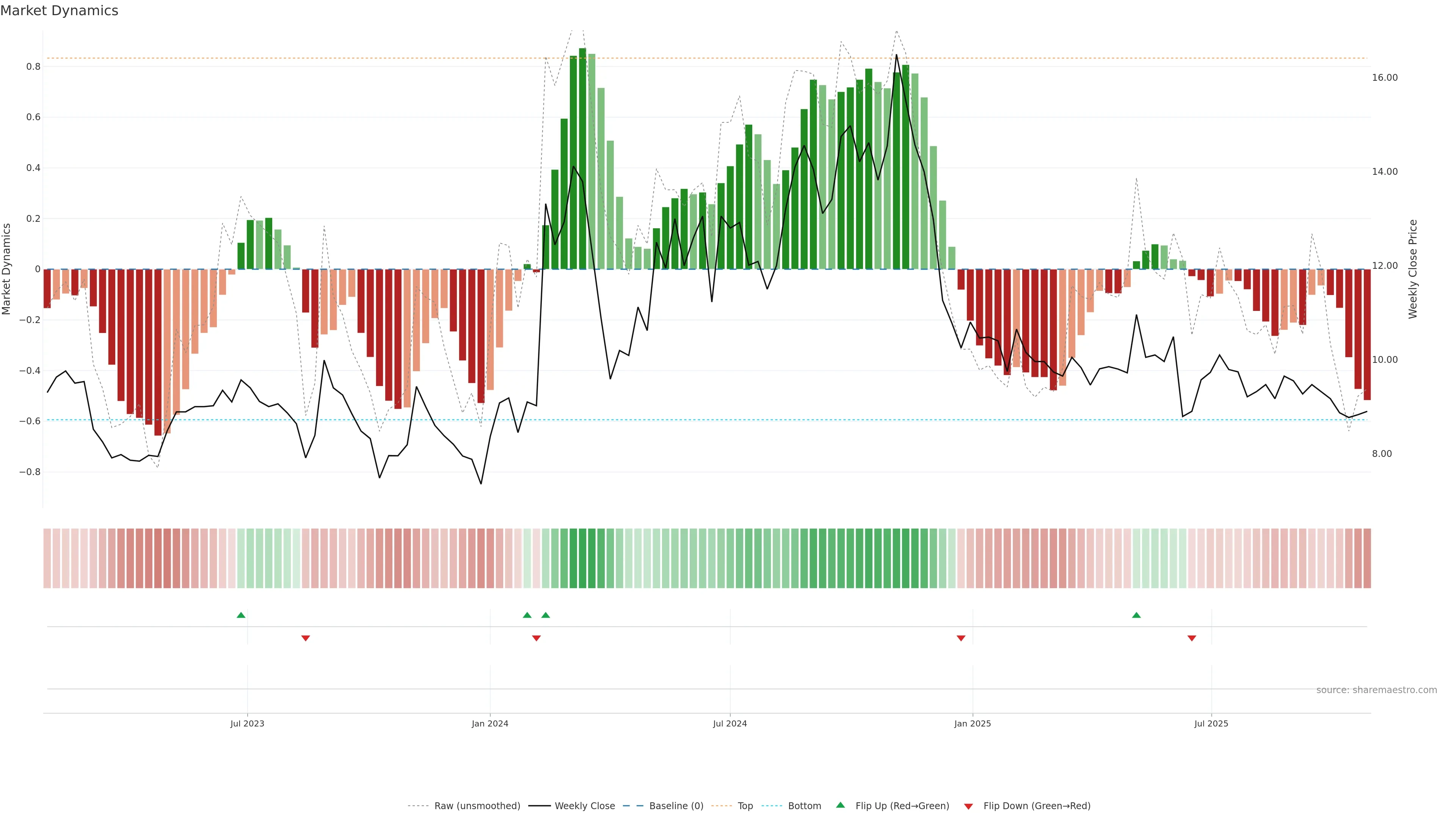Toggle the Baseline (0) legend entry
The height and width of the screenshot is (819, 1456).
pyautogui.click(x=676, y=805)
